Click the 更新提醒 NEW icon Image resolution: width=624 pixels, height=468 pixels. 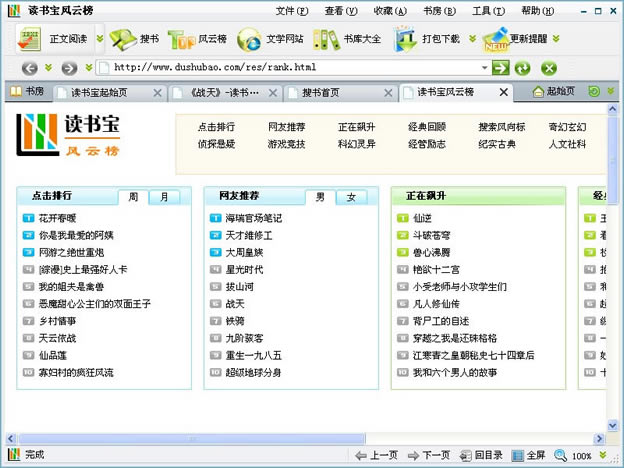click(495, 39)
